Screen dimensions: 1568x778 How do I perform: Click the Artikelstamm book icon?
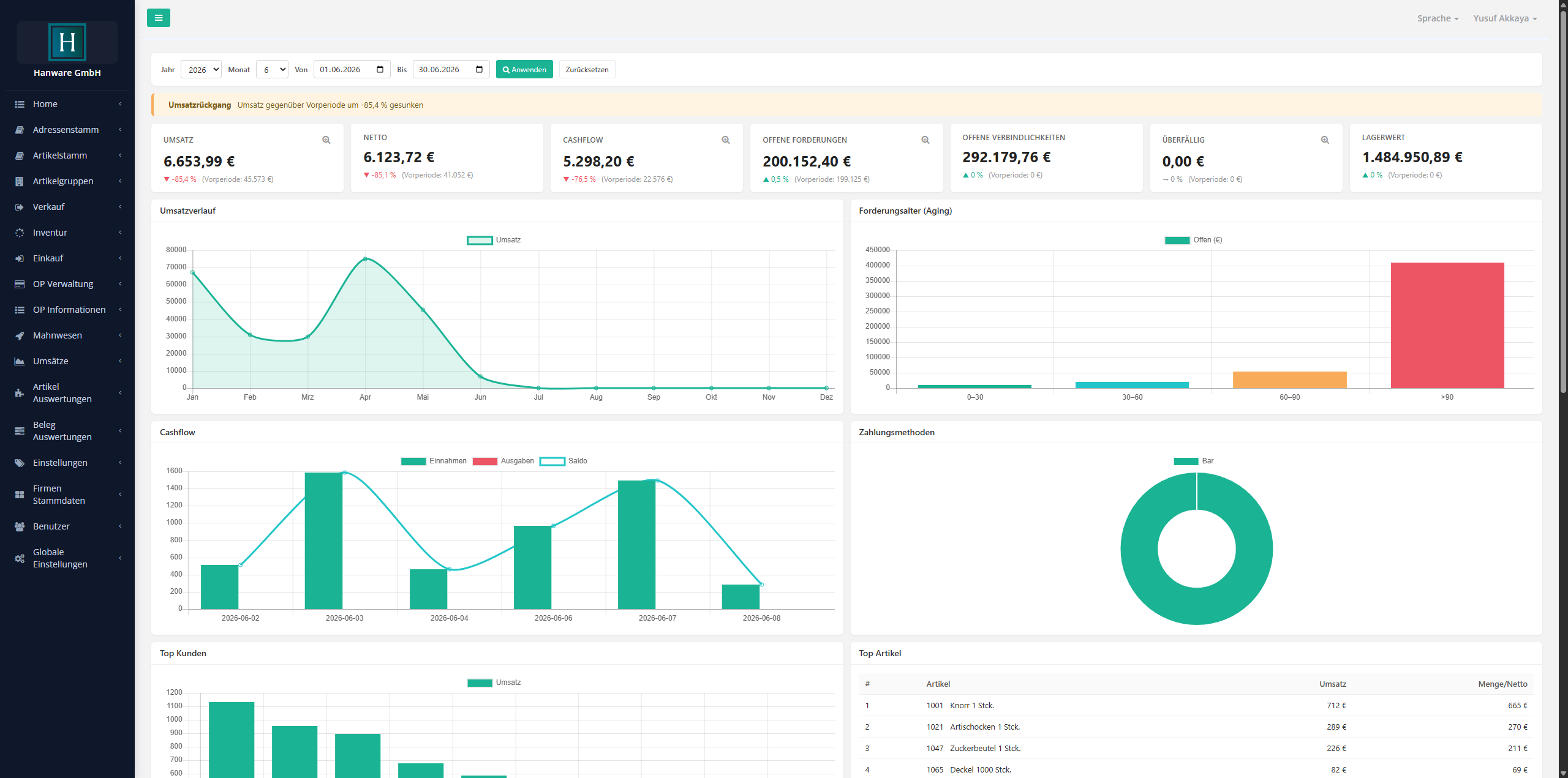click(20, 155)
